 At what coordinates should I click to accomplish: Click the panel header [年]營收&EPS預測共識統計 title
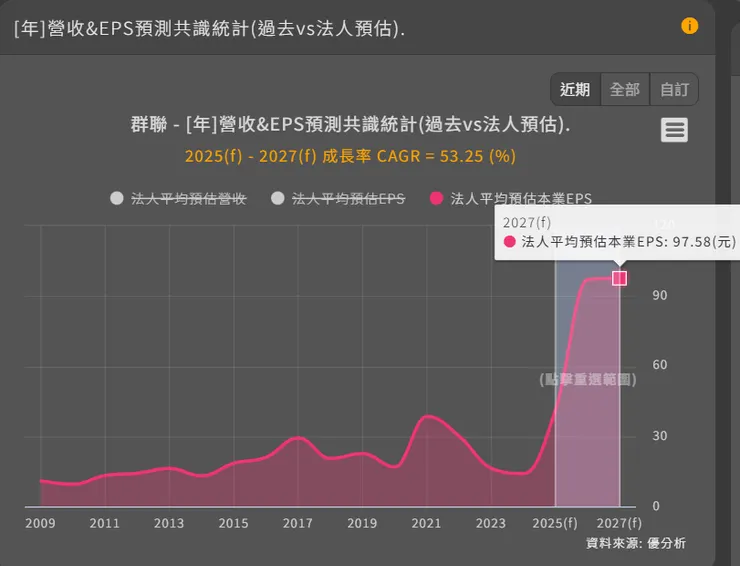pyautogui.click(x=209, y=29)
